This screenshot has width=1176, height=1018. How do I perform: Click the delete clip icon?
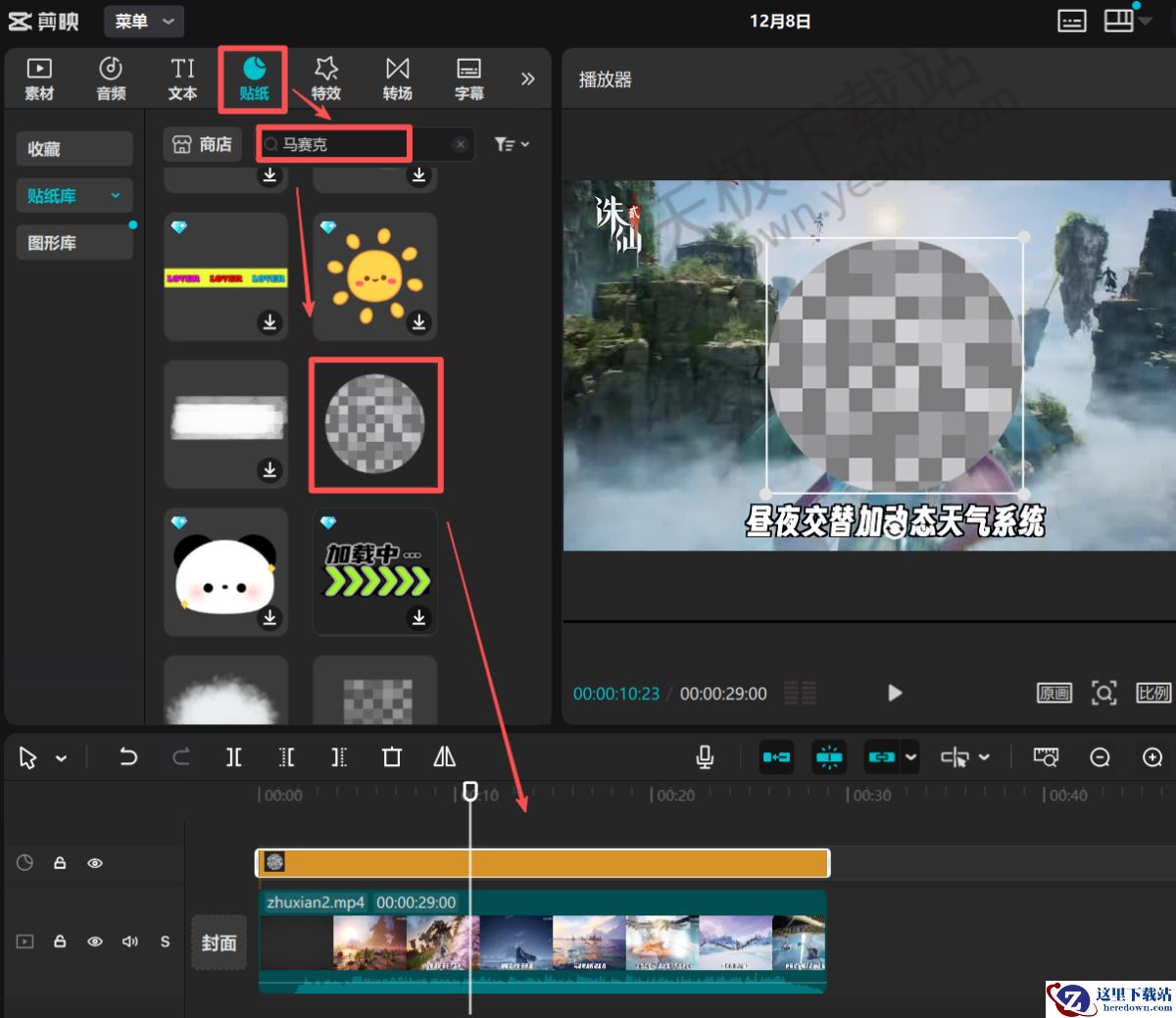392,756
